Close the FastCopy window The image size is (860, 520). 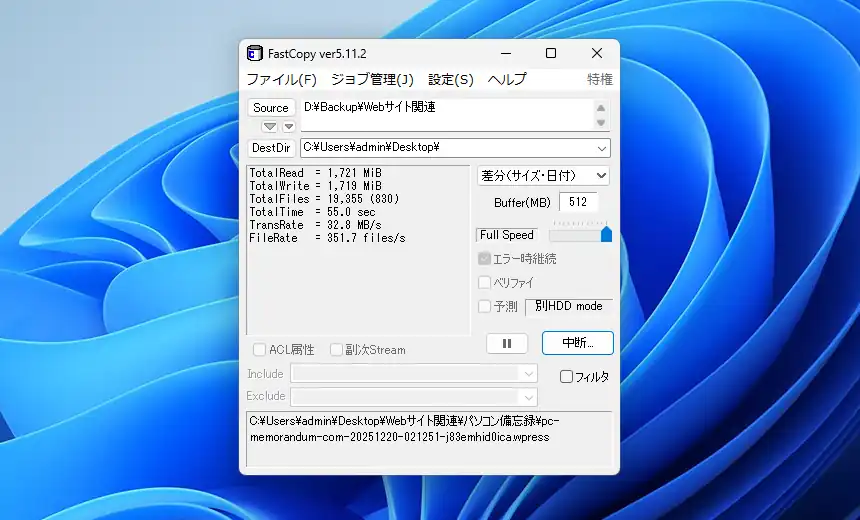(x=597, y=53)
